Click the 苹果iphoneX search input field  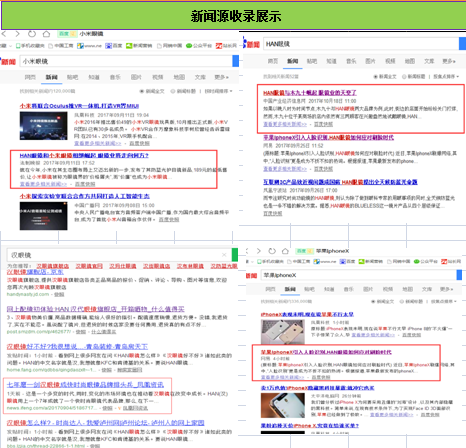point(359,275)
